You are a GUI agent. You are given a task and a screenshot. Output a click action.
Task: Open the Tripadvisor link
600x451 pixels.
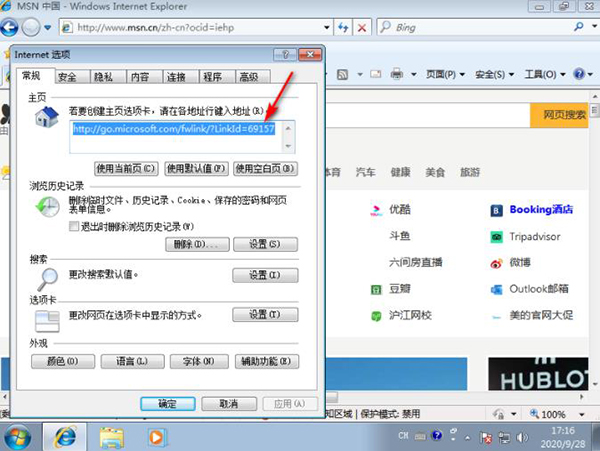click(x=535, y=236)
